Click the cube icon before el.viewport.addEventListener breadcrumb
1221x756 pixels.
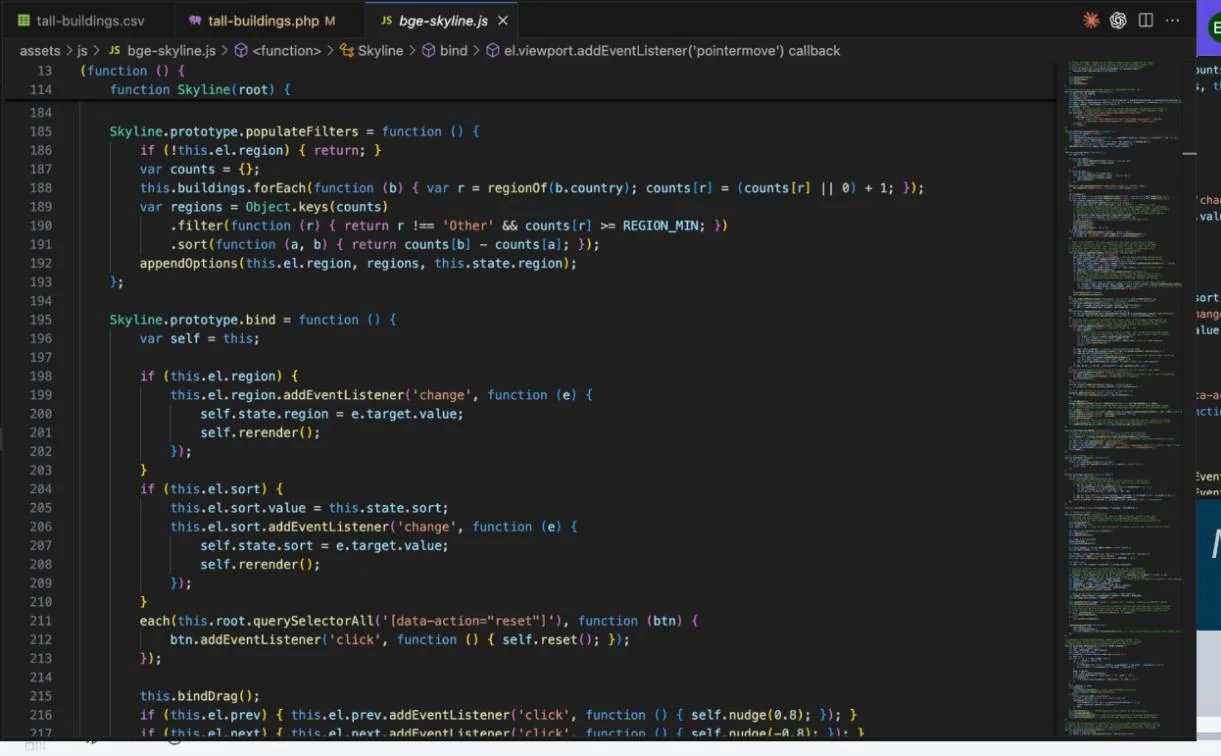point(493,50)
